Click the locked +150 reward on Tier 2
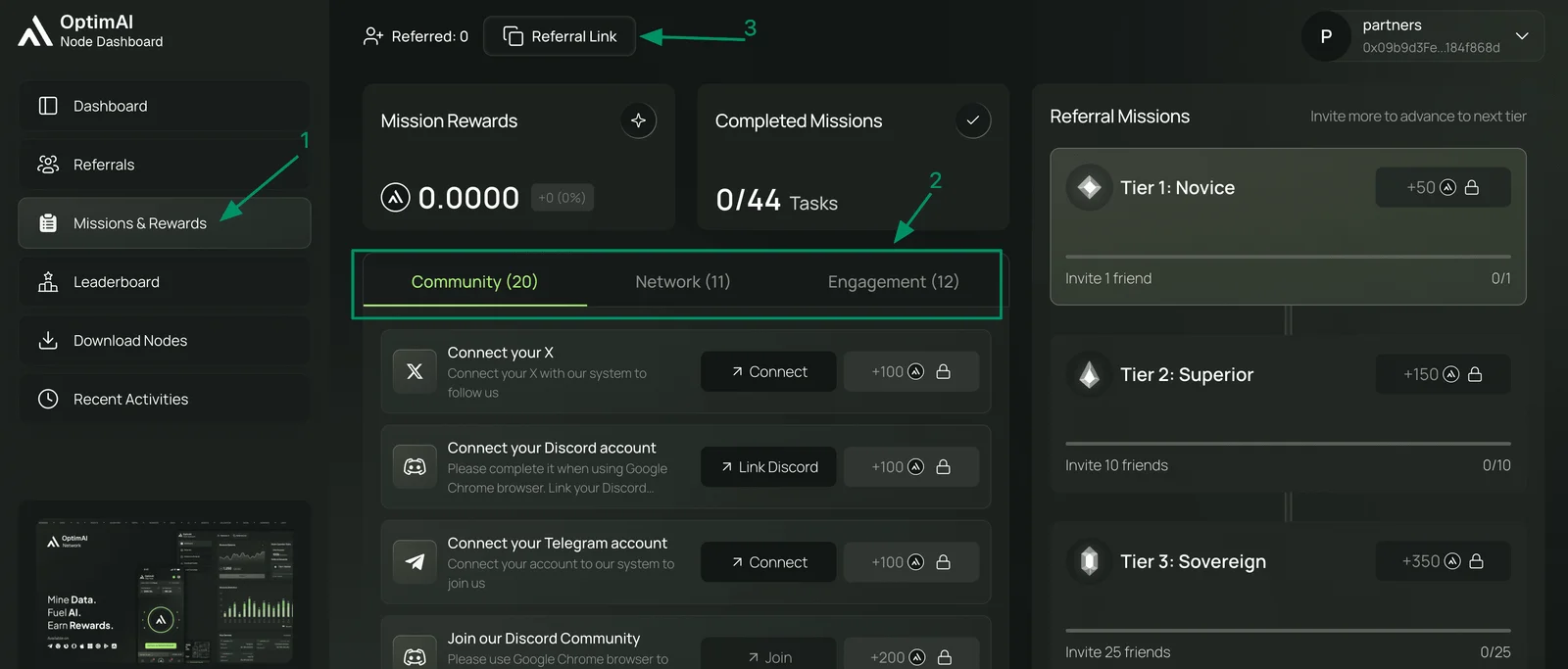 [x=1443, y=374]
